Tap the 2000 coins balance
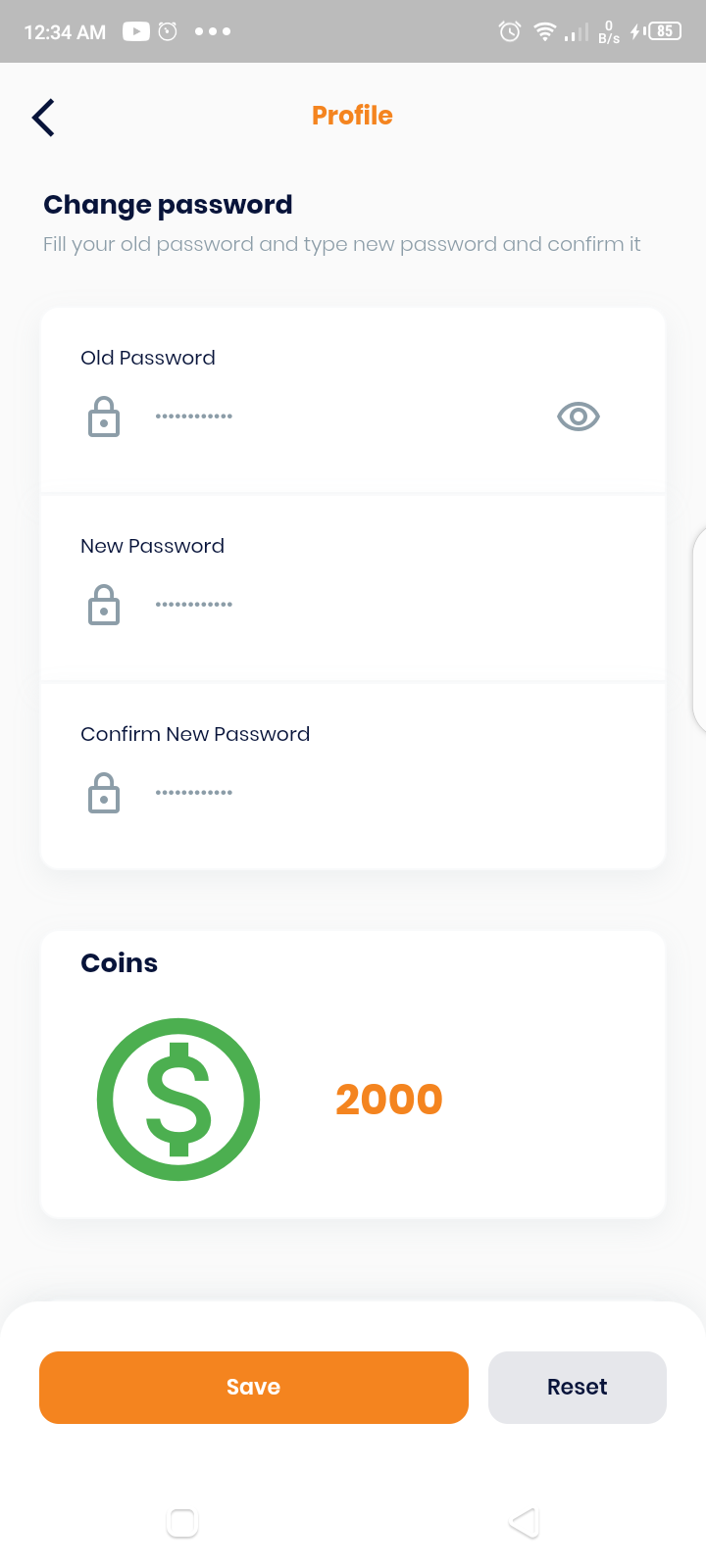706x1568 pixels. coord(389,1100)
